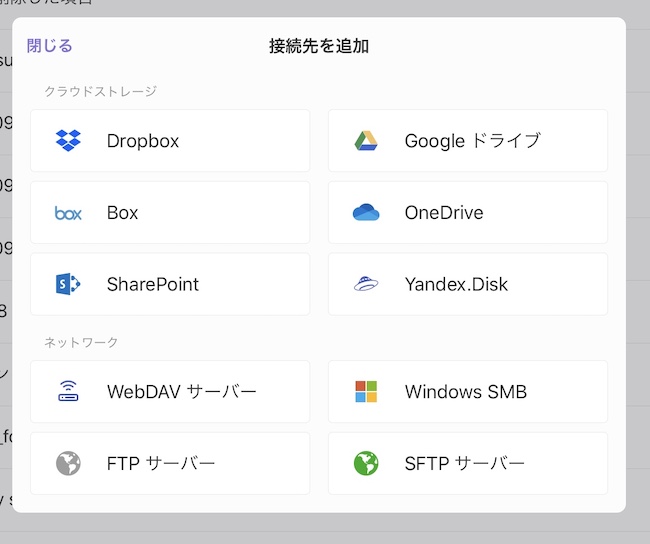Click the Yandex.Disk saucer icon

tap(366, 284)
